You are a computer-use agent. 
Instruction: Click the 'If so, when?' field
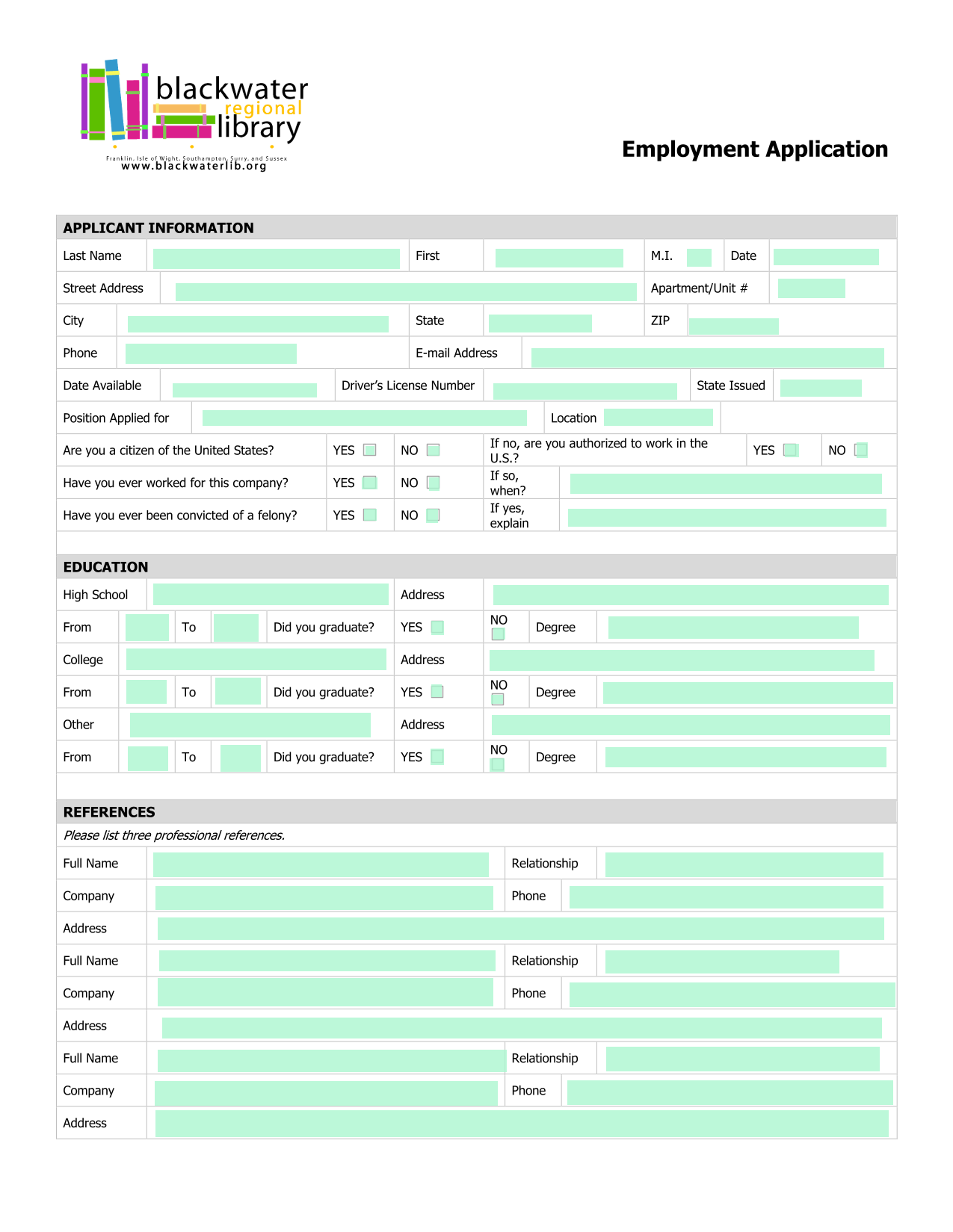point(726,483)
